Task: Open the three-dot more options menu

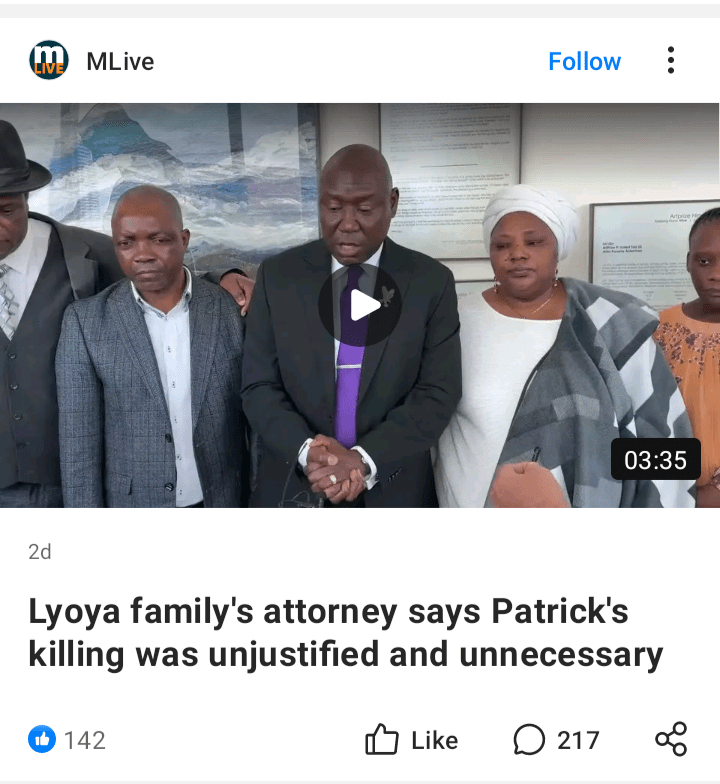Action: [670, 60]
